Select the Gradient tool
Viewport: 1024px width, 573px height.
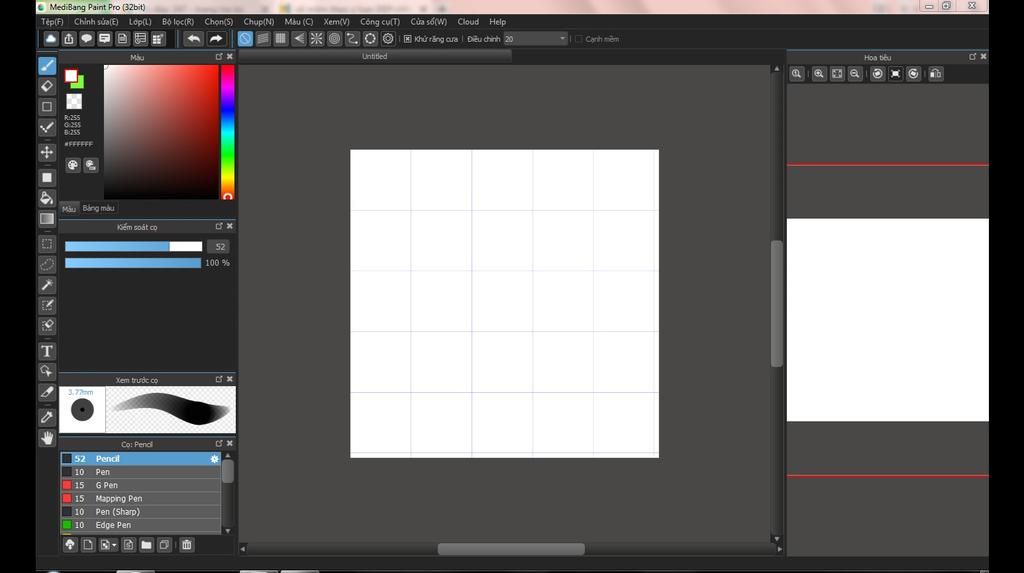(47, 219)
